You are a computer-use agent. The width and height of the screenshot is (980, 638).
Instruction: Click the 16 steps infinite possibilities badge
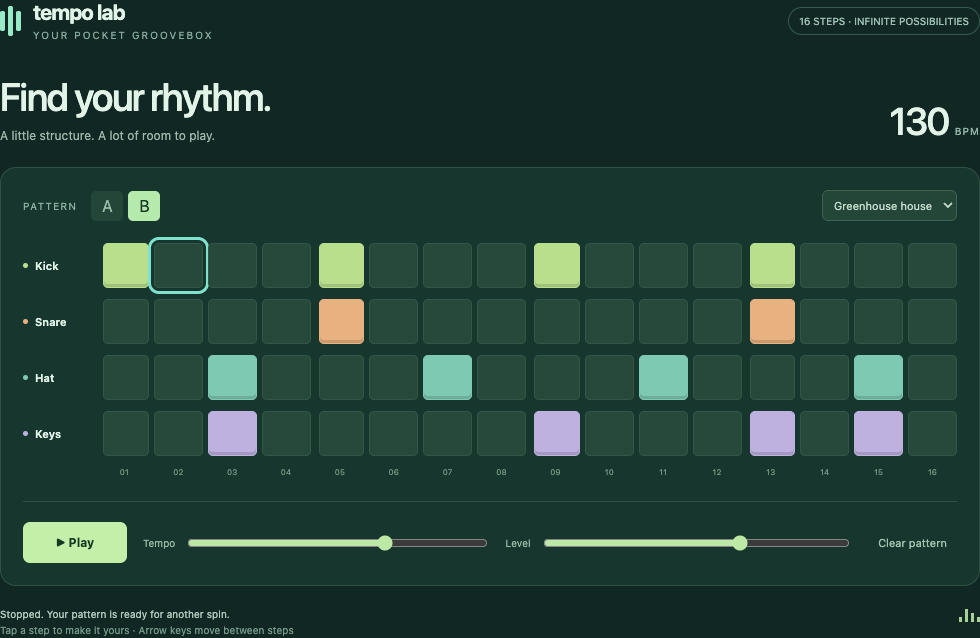coord(883,21)
